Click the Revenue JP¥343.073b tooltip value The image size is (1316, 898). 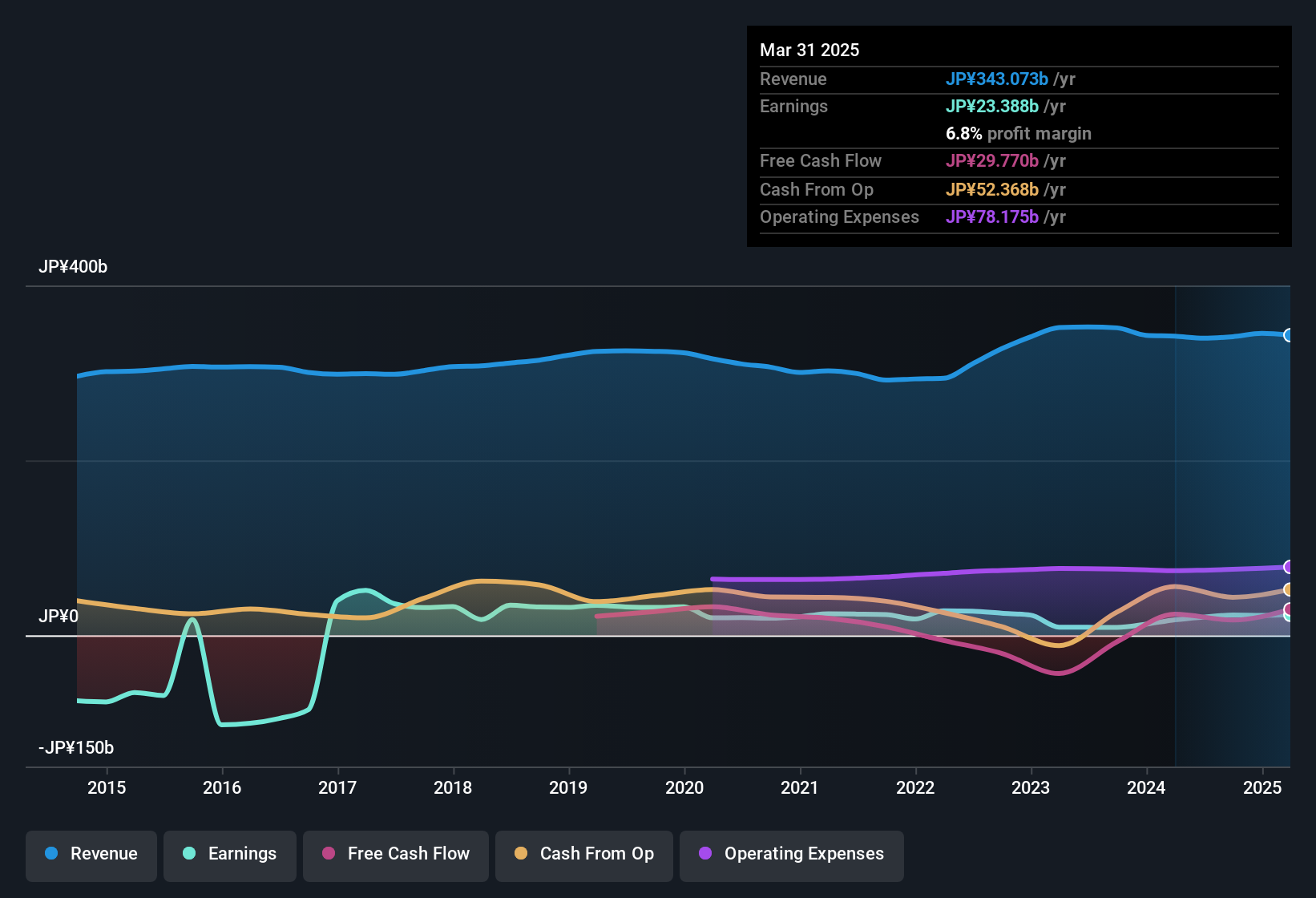tap(997, 79)
